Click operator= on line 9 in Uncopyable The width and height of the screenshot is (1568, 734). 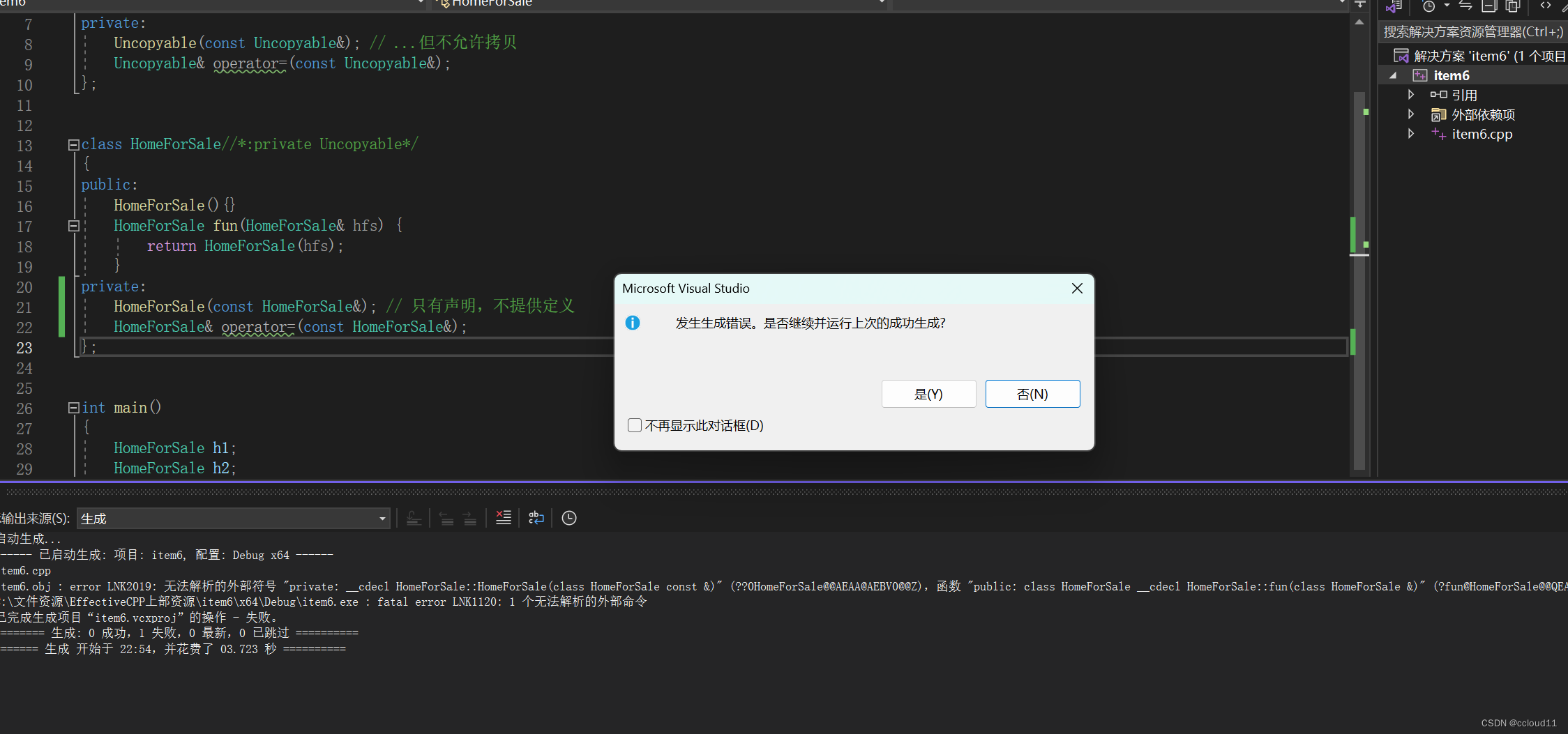(250, 63)
